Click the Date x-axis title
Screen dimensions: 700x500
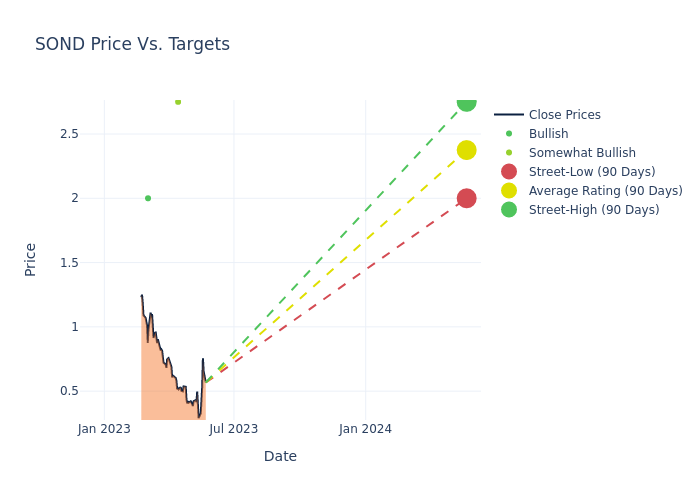tap(280, 456)
